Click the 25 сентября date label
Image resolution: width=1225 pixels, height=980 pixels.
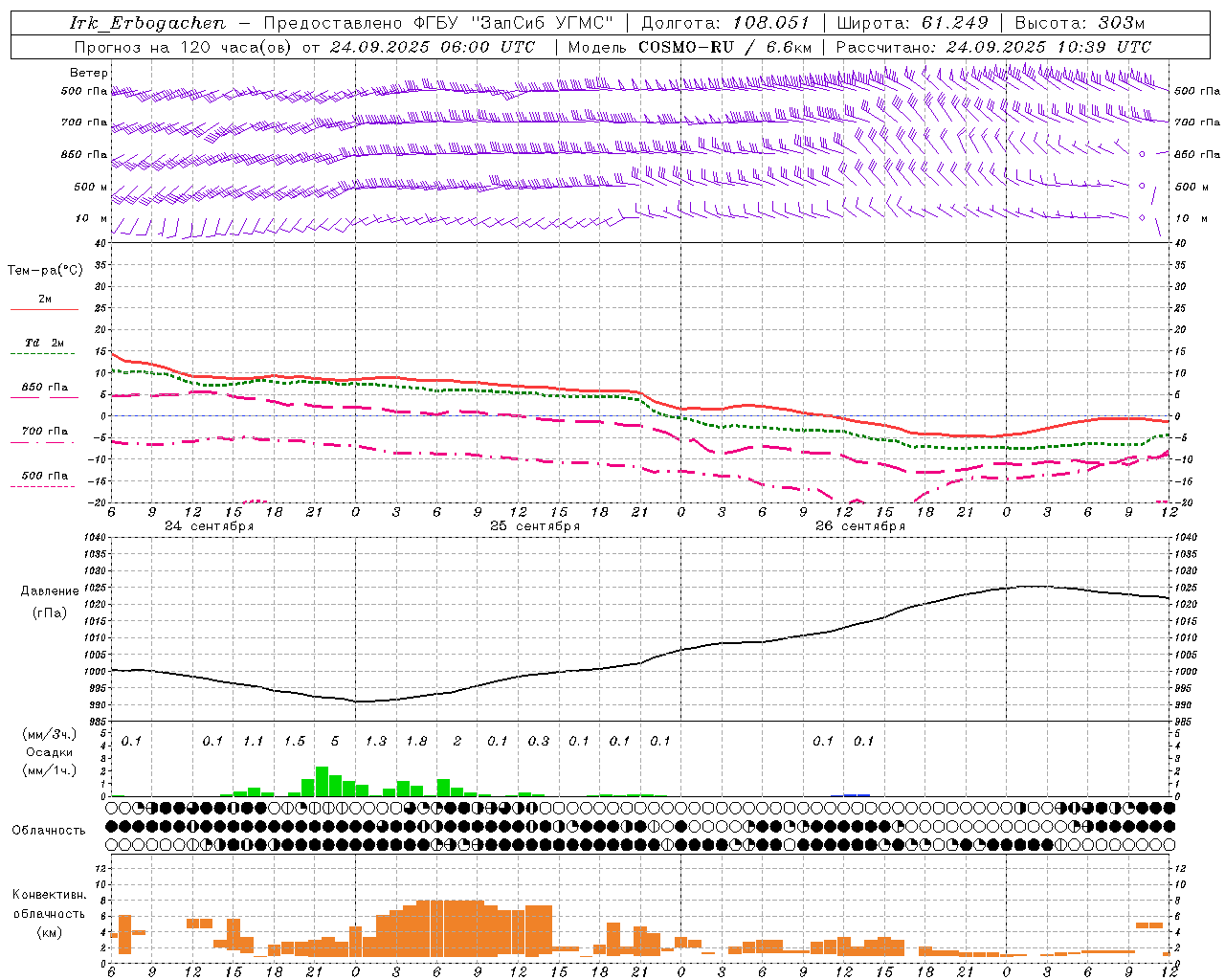point(535,526)
